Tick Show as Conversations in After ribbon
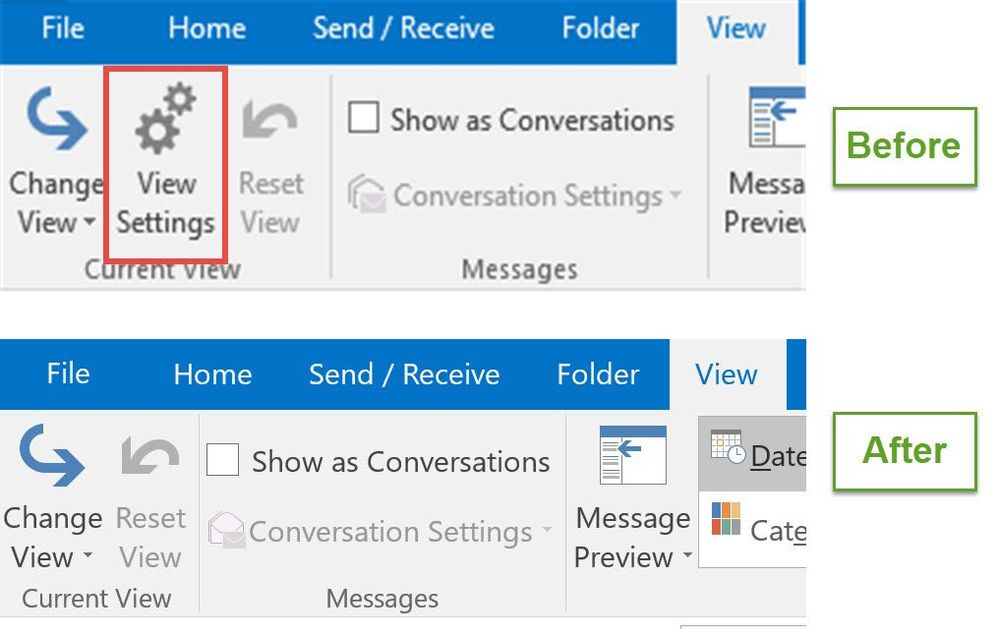999x629 pixels. [x=222, y=459]
